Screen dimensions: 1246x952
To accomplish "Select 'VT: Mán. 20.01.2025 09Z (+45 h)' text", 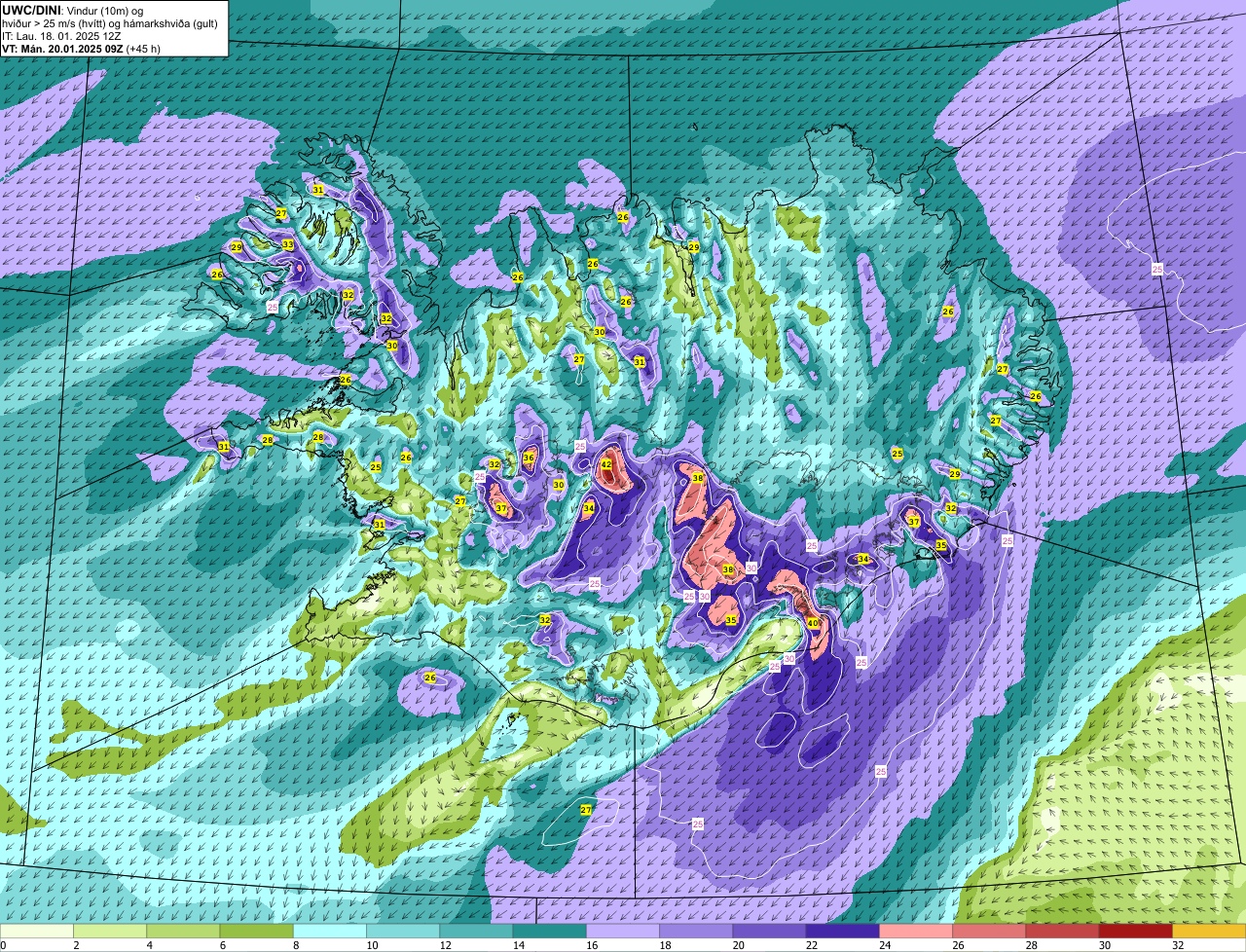I will pos(81,48).
